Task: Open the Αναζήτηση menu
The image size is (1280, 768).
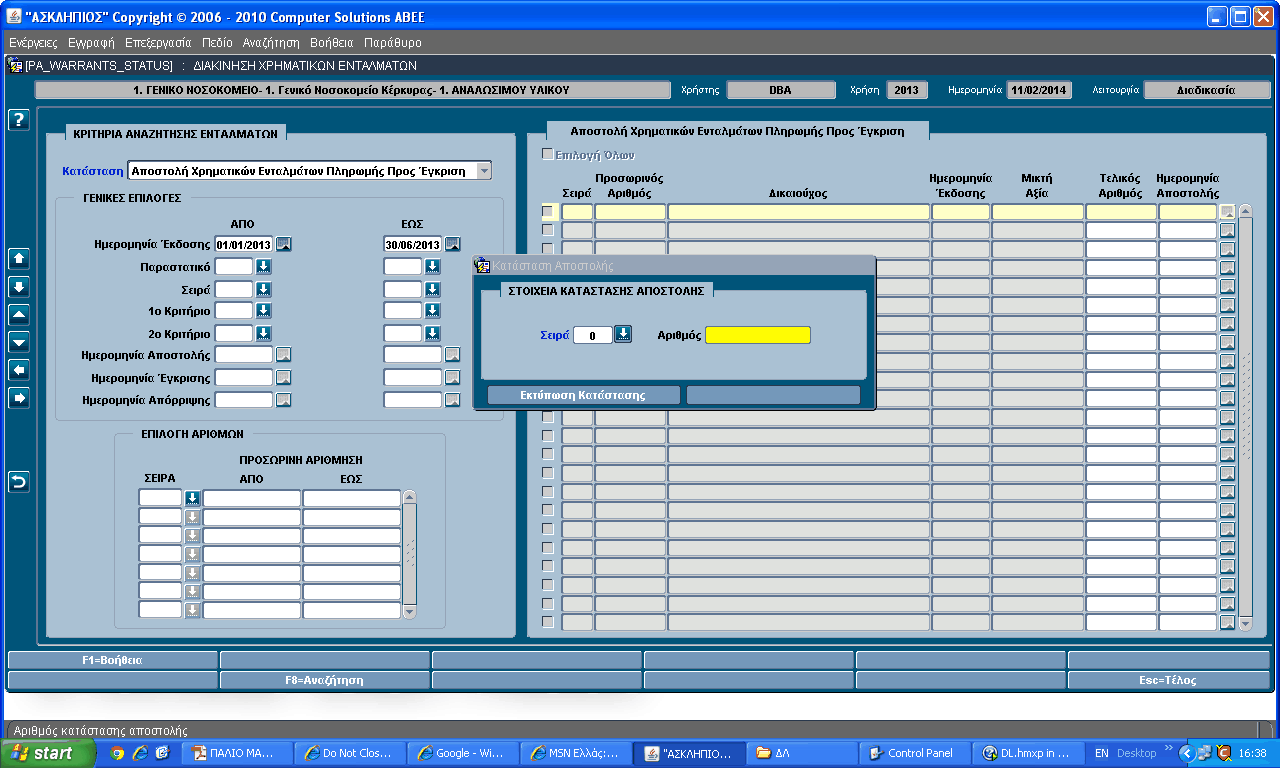Action: click(271, 43)
